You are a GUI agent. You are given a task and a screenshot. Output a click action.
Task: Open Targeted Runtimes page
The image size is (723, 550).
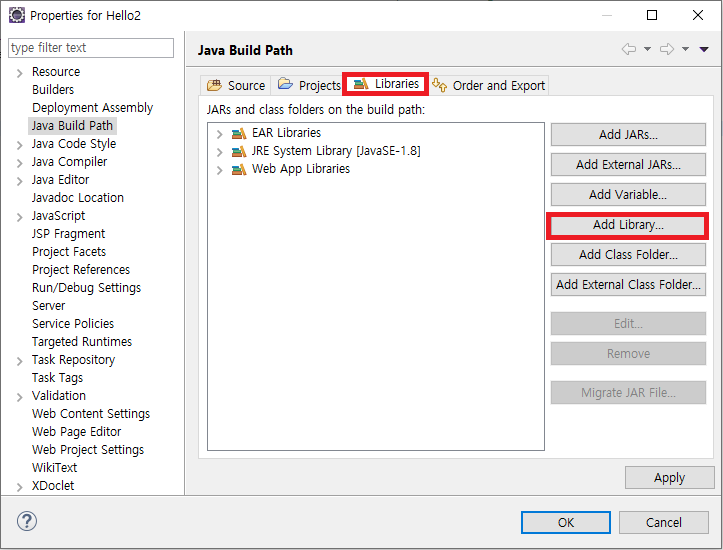point(82,341)
